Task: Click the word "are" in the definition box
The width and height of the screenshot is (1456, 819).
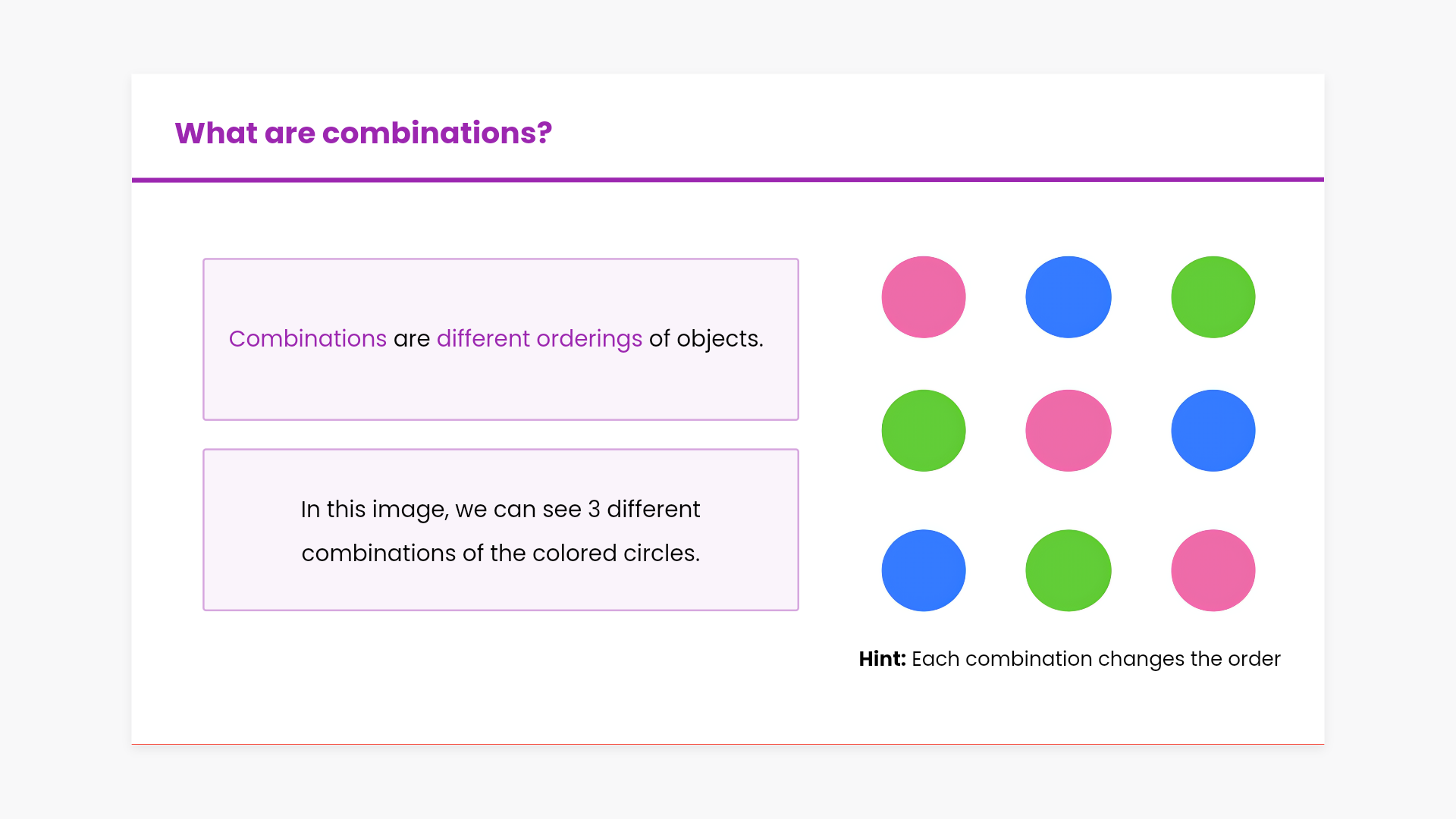Action: click(412, 338)
